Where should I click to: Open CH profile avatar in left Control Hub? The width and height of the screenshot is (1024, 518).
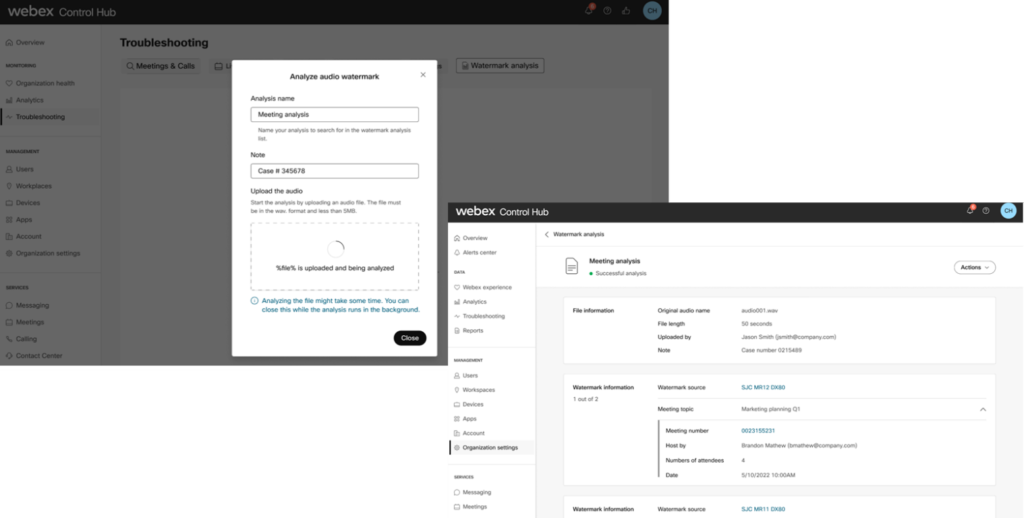point(652,10)
